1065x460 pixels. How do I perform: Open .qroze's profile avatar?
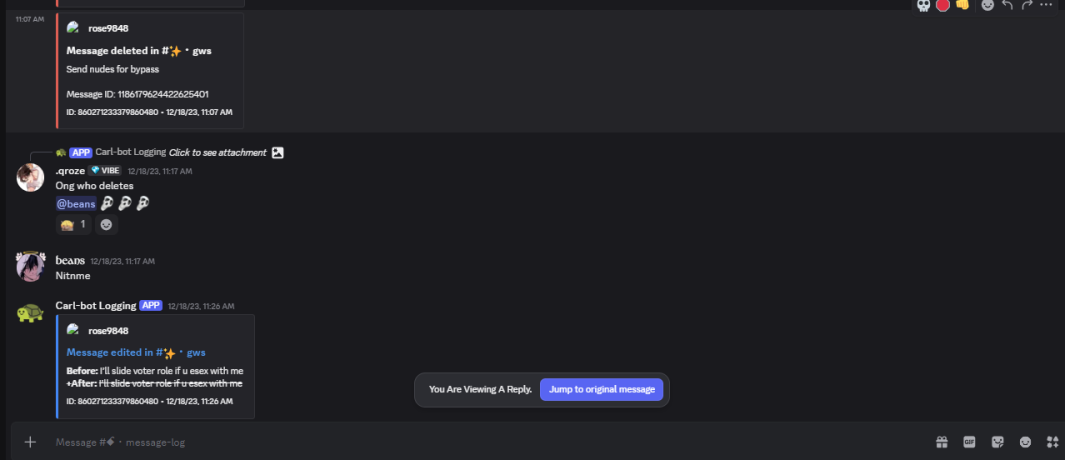tap(30, 177)
